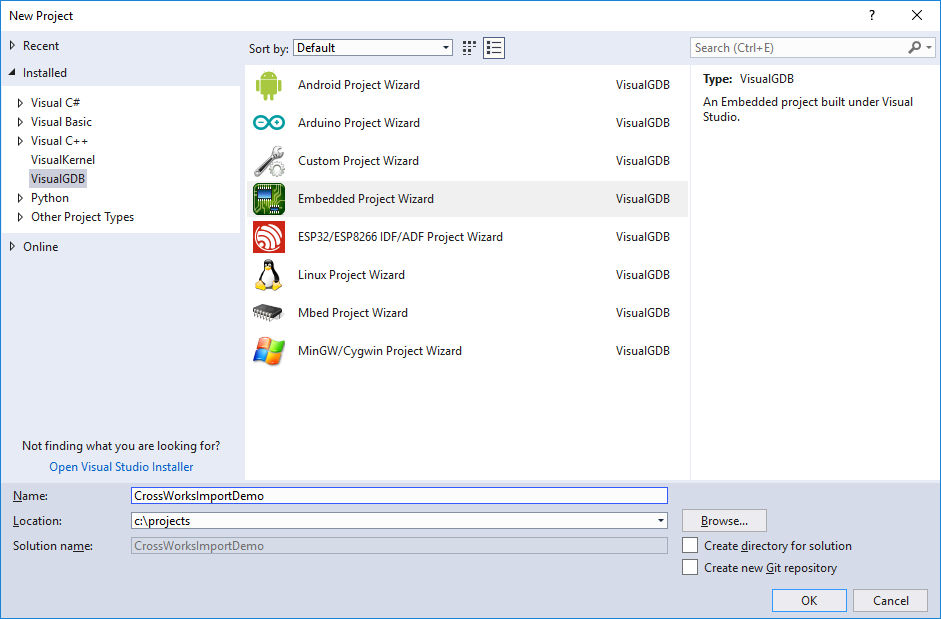Select the Arduino Project Wizard text
This screenshot has width=941, height=619.
point(359,123)
